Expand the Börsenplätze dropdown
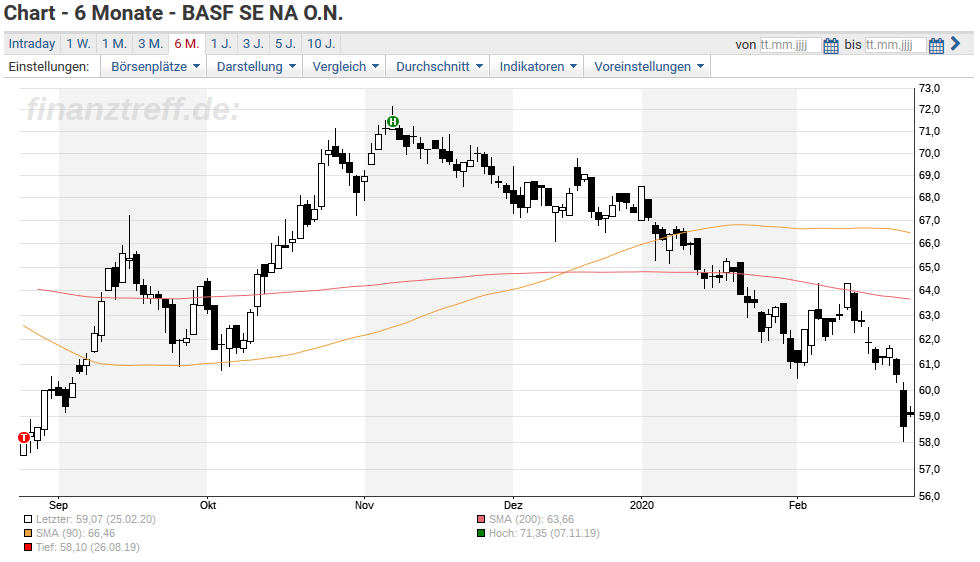This screenshot has width=980, height=562. [x=155, y=66]
